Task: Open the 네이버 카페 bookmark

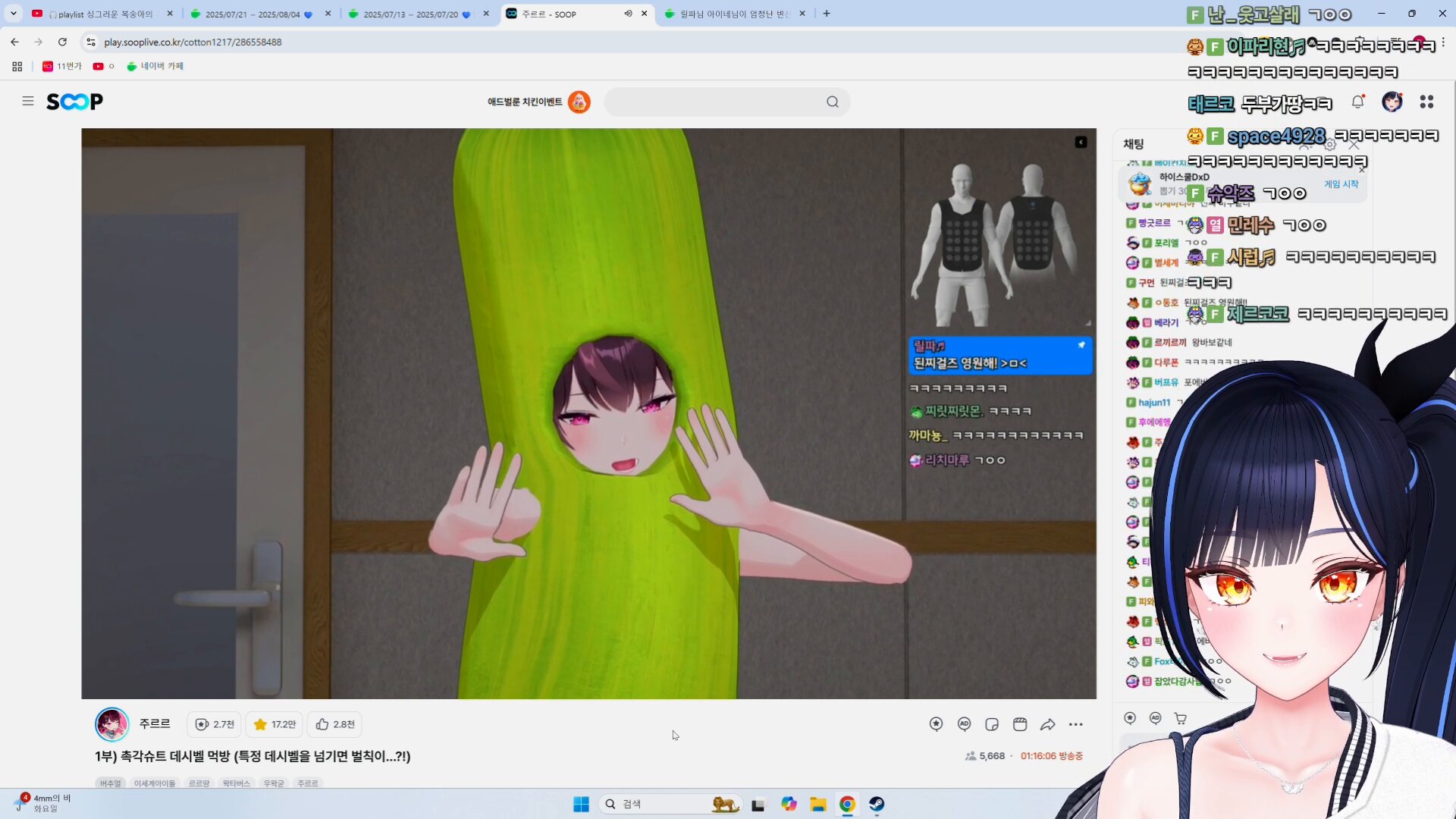Action: coord(155,66)
